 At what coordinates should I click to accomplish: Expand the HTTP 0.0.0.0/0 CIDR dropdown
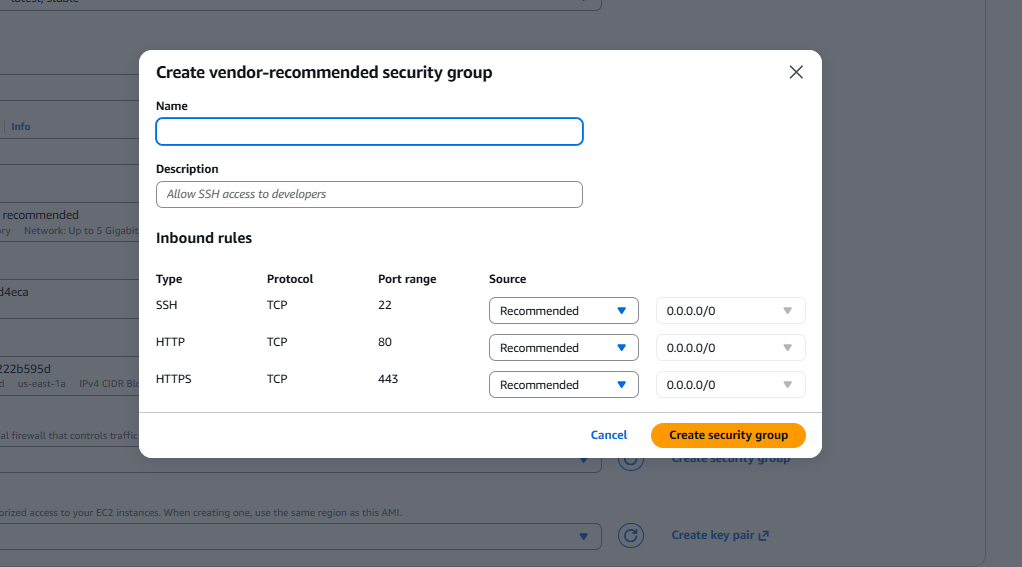tap(731, 348)
